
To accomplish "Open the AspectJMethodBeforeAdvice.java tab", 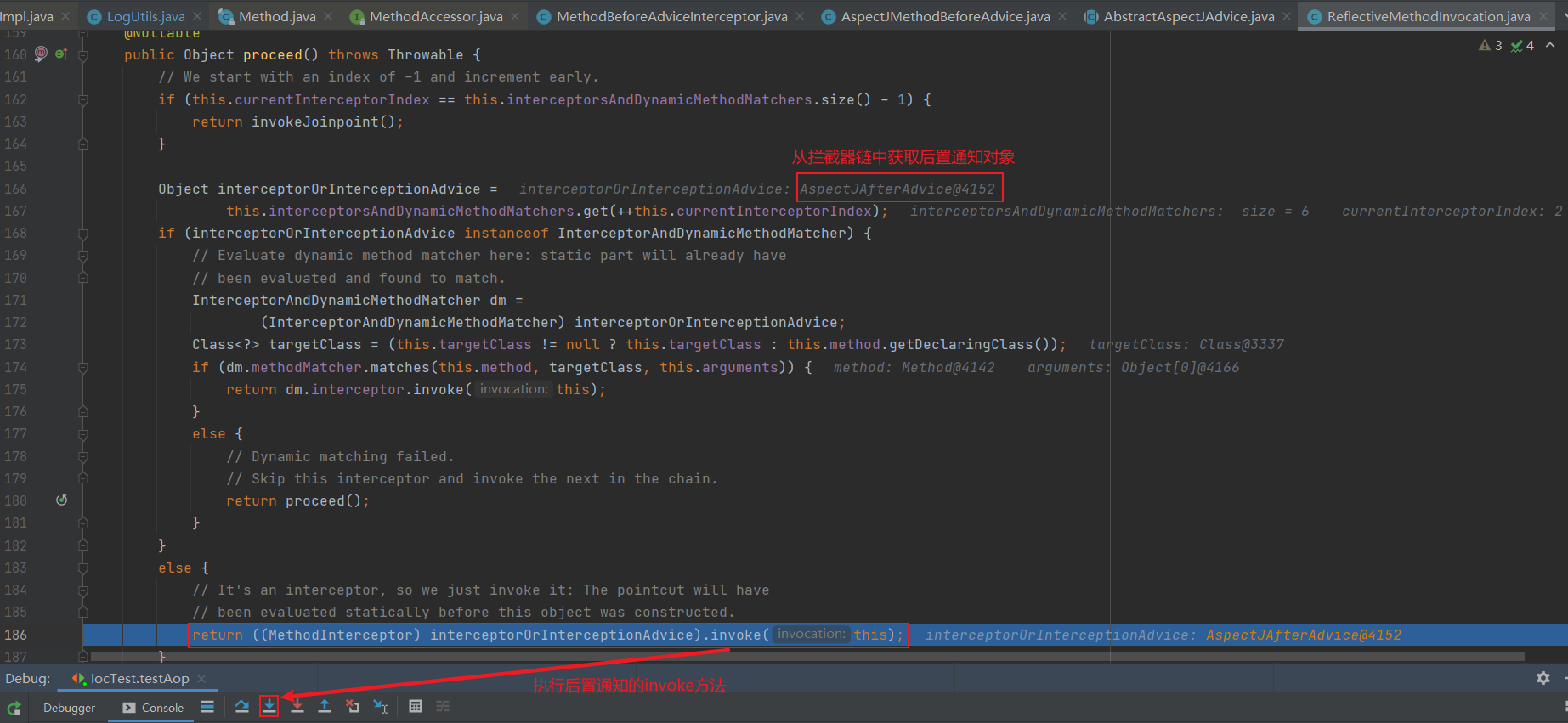I will click(945, 16).
